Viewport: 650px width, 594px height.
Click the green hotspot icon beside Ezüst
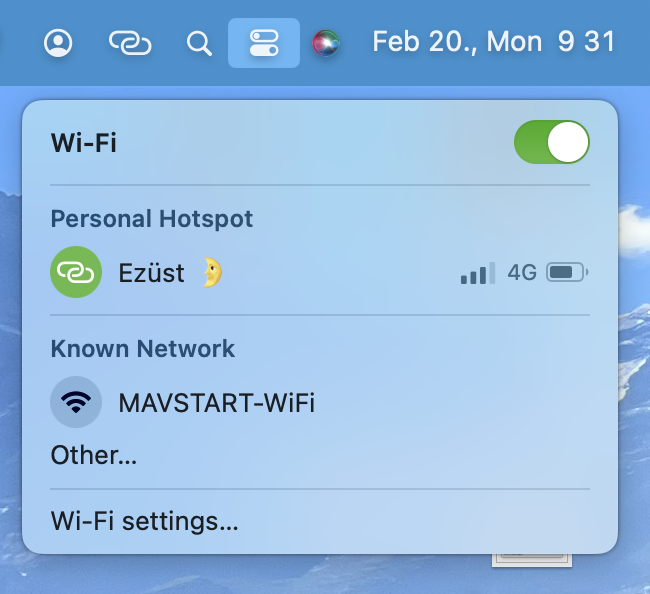pos(76,272)
